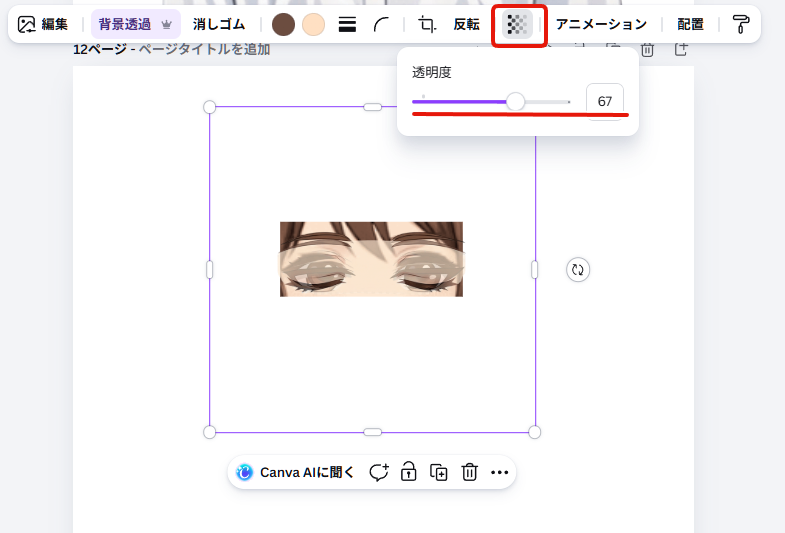Open the corner rounding icon
Screen dimensions: 785x533
(x=381, y=24)
